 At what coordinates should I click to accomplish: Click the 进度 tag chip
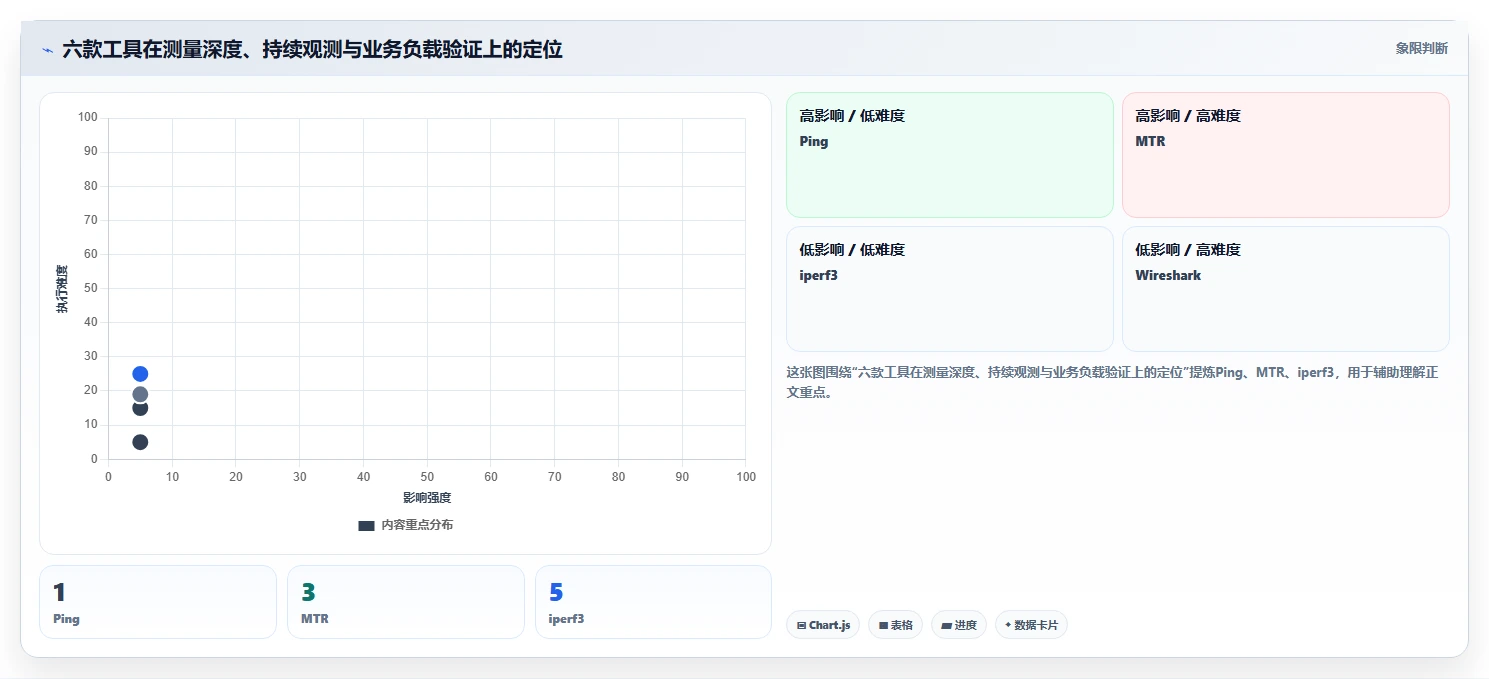(x=958, y=625)
